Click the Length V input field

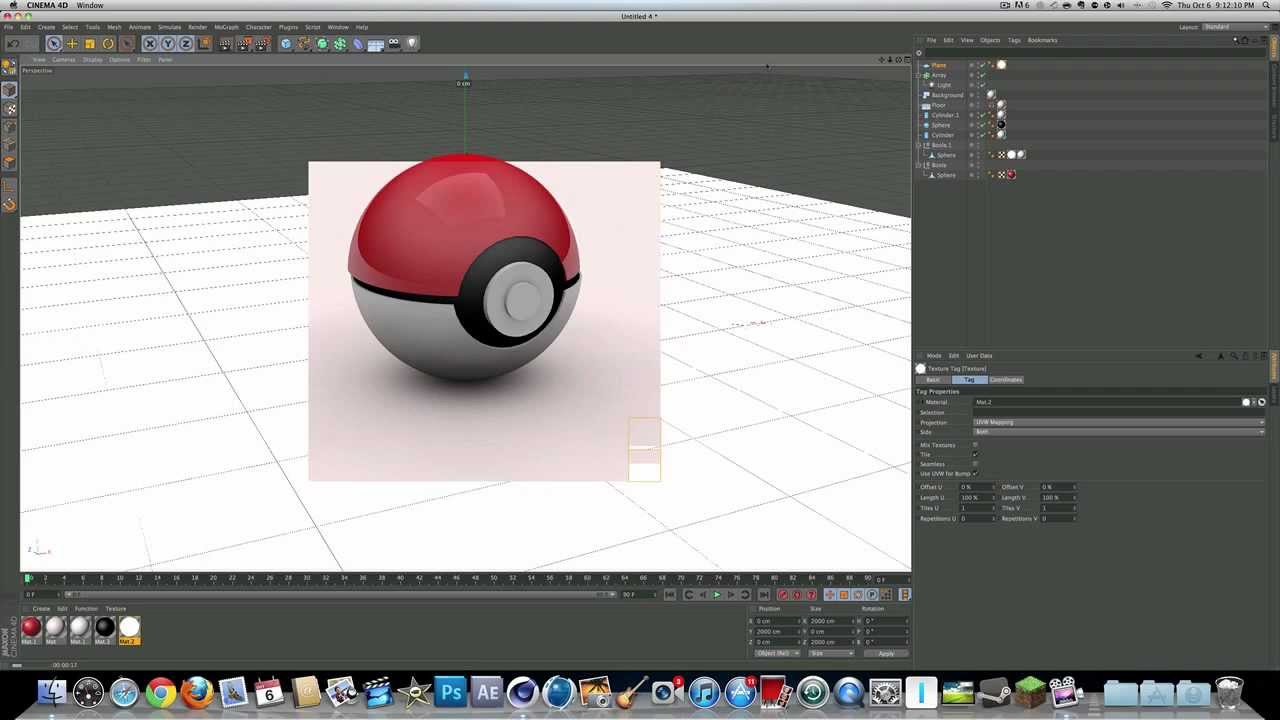[1057, 497]
